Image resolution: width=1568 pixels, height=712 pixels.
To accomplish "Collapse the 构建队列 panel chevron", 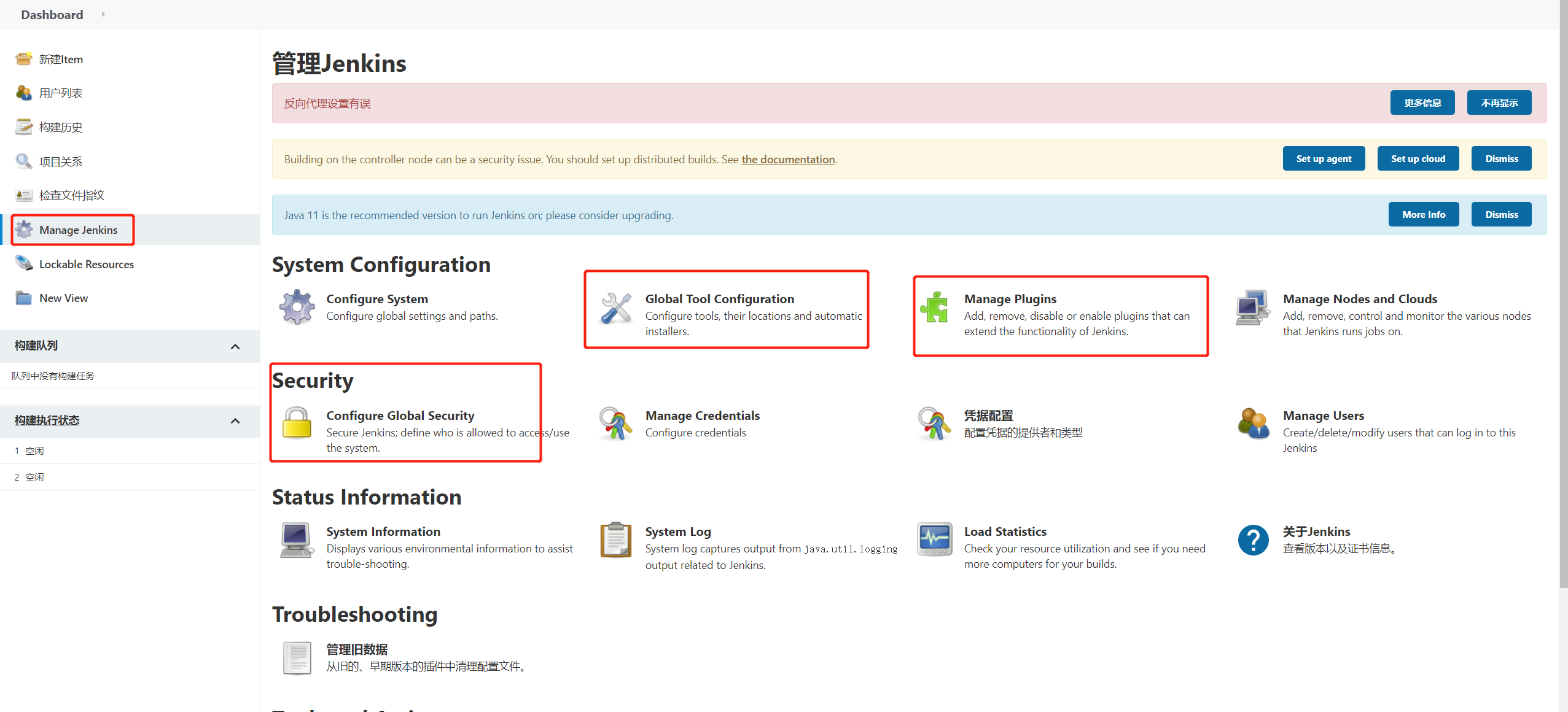I will click(x=235, y=346).
